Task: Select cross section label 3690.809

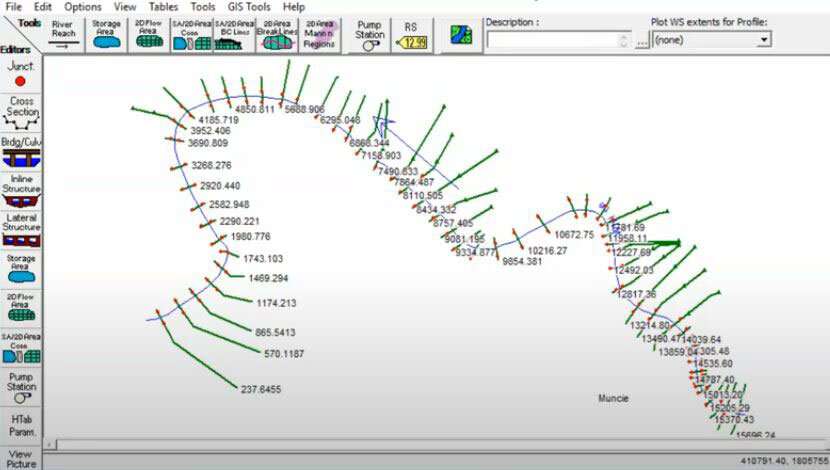Action: pos(208,143)
